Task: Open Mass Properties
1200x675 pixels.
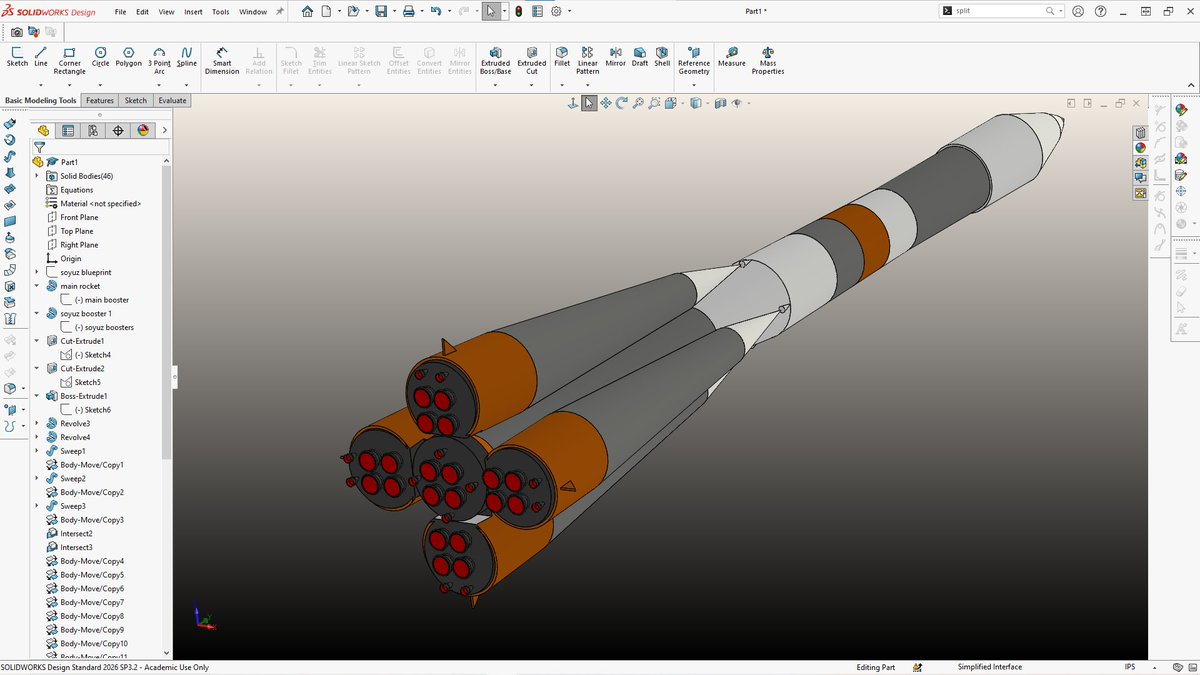Action: 768,60
